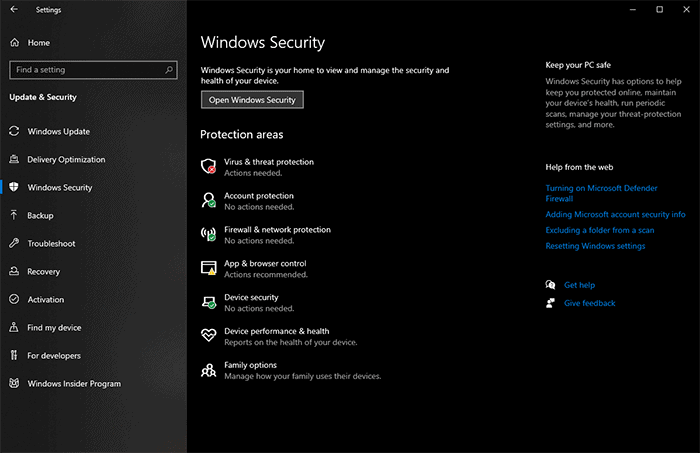Select Find my device
The width and height of the screenshot is (700, 453).
54,328
